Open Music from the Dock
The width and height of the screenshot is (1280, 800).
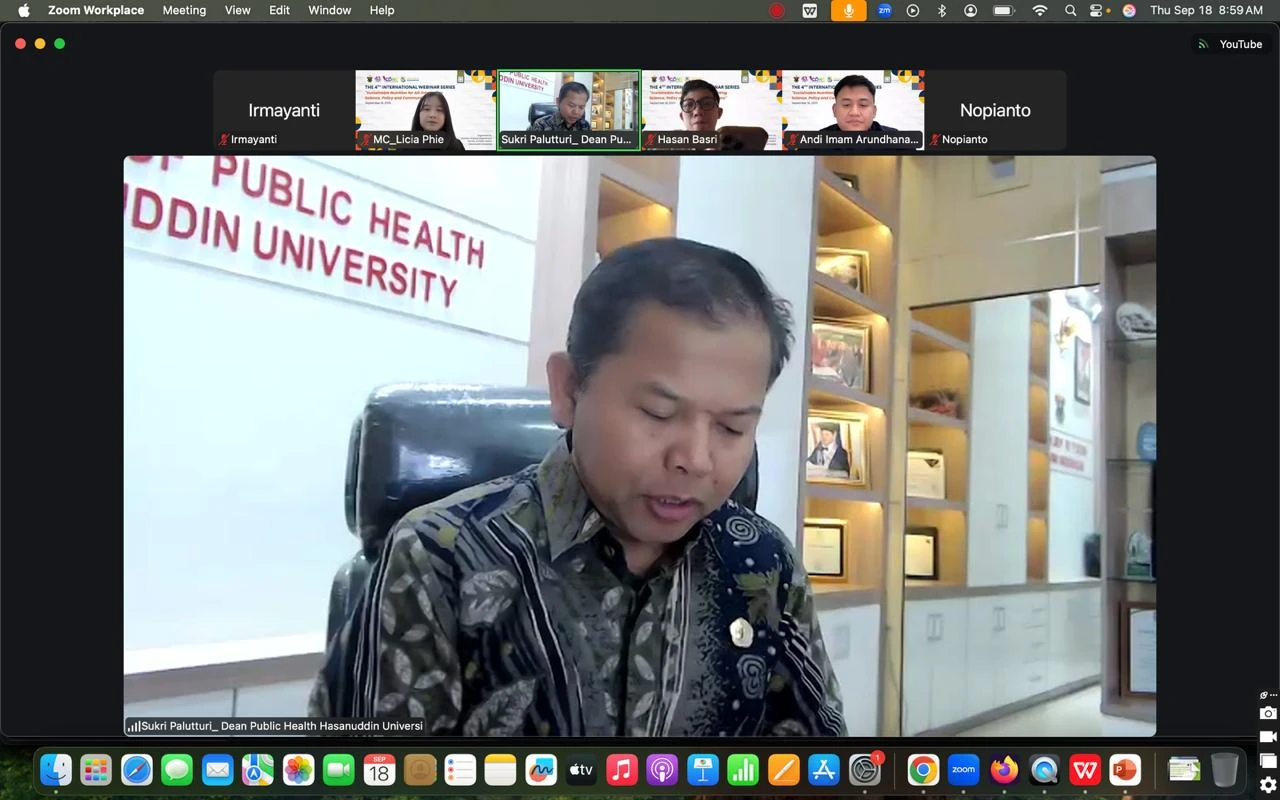click(x=622, y=770)
